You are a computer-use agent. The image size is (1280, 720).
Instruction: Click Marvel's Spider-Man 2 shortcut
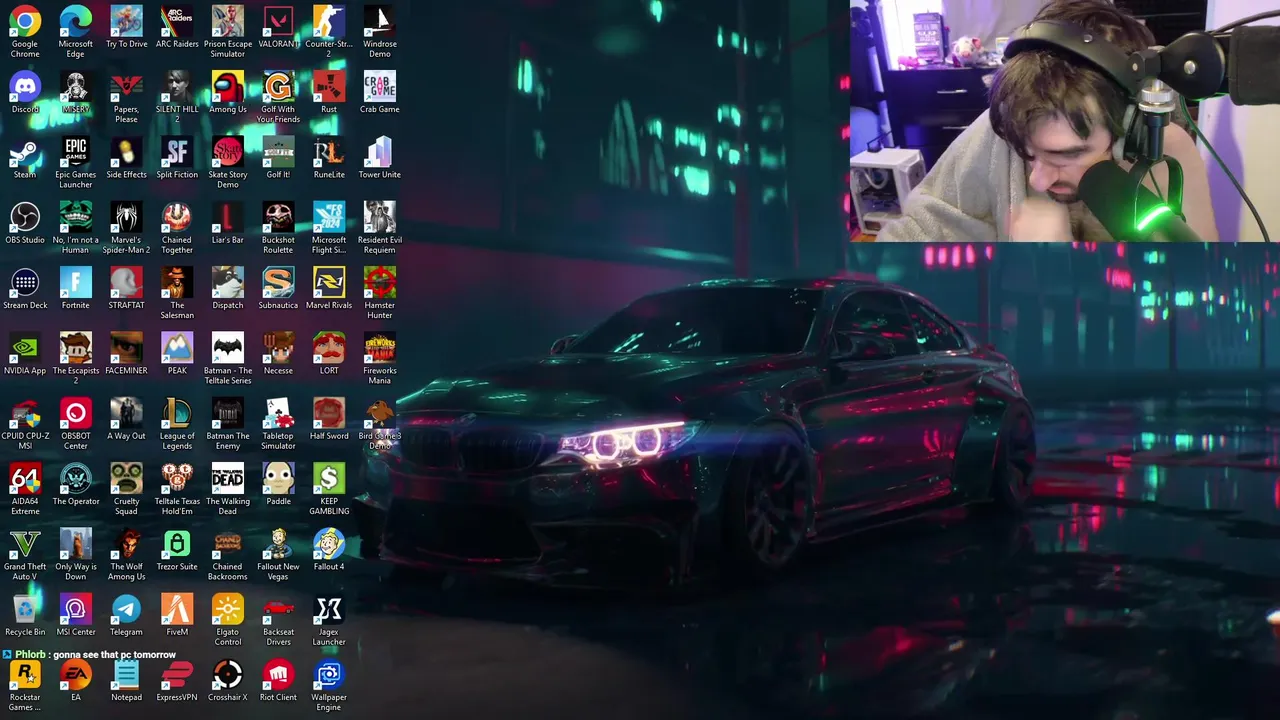(x=126, y=217)
